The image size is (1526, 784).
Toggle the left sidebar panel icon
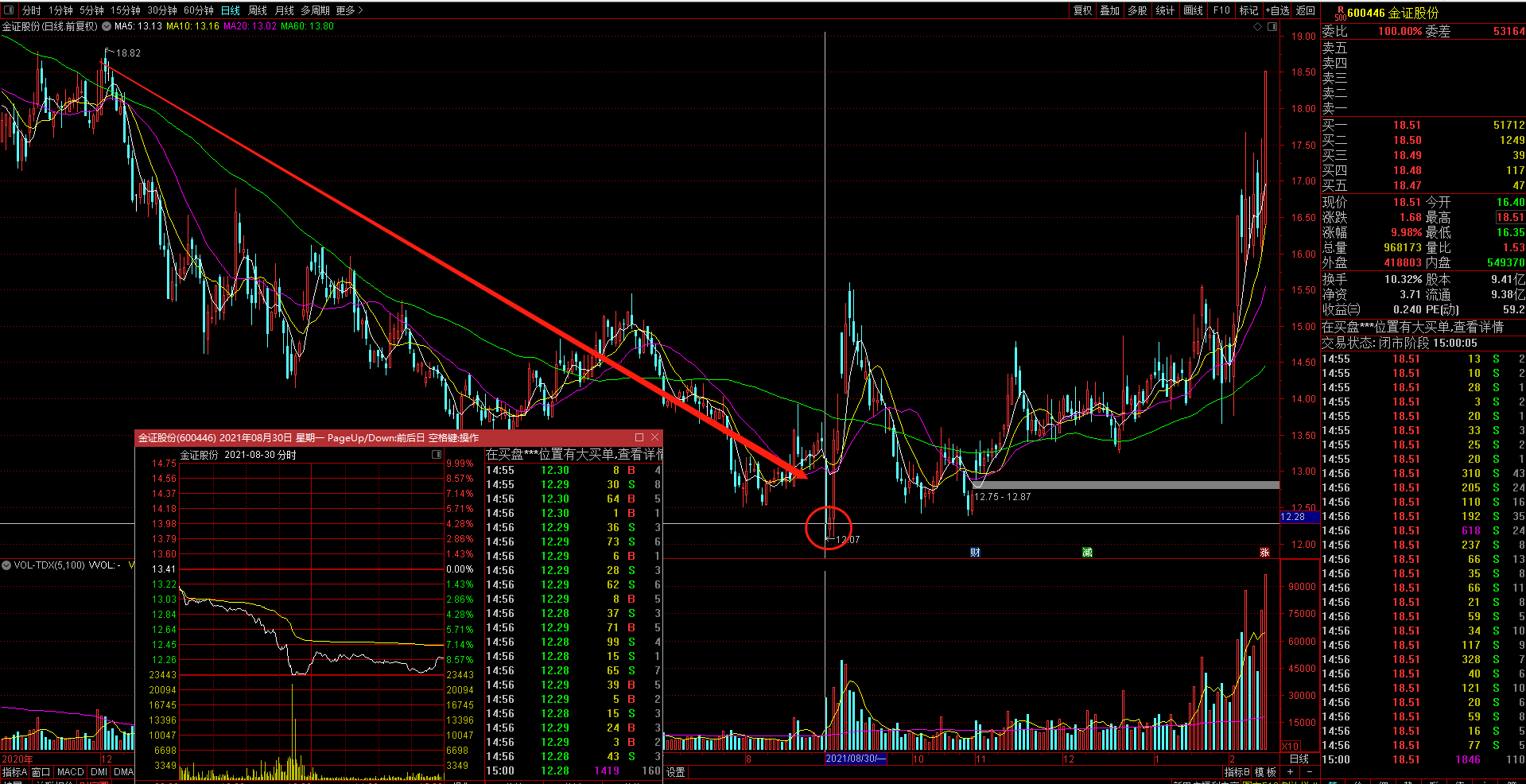pos(9,10)
